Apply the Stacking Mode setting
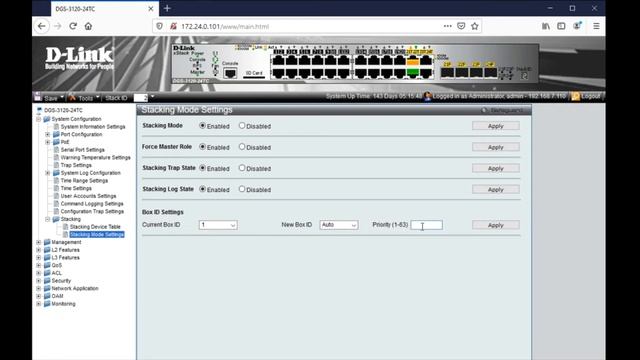 (496, 126)
